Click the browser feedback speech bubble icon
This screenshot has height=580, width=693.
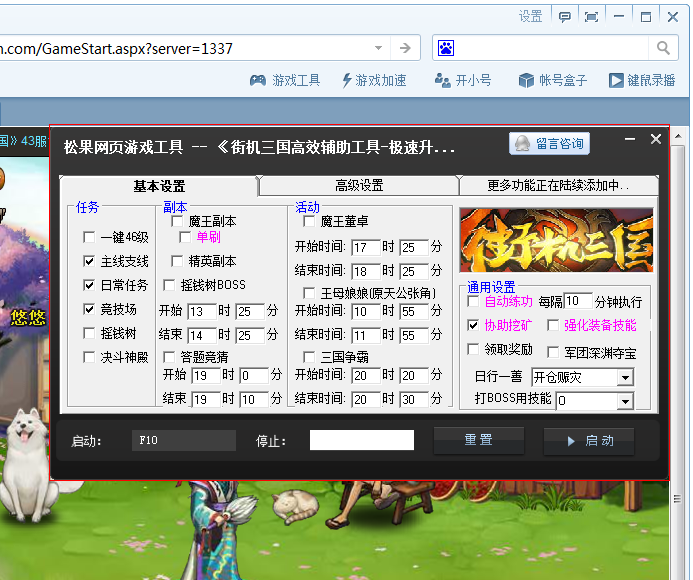coord(565,17)
